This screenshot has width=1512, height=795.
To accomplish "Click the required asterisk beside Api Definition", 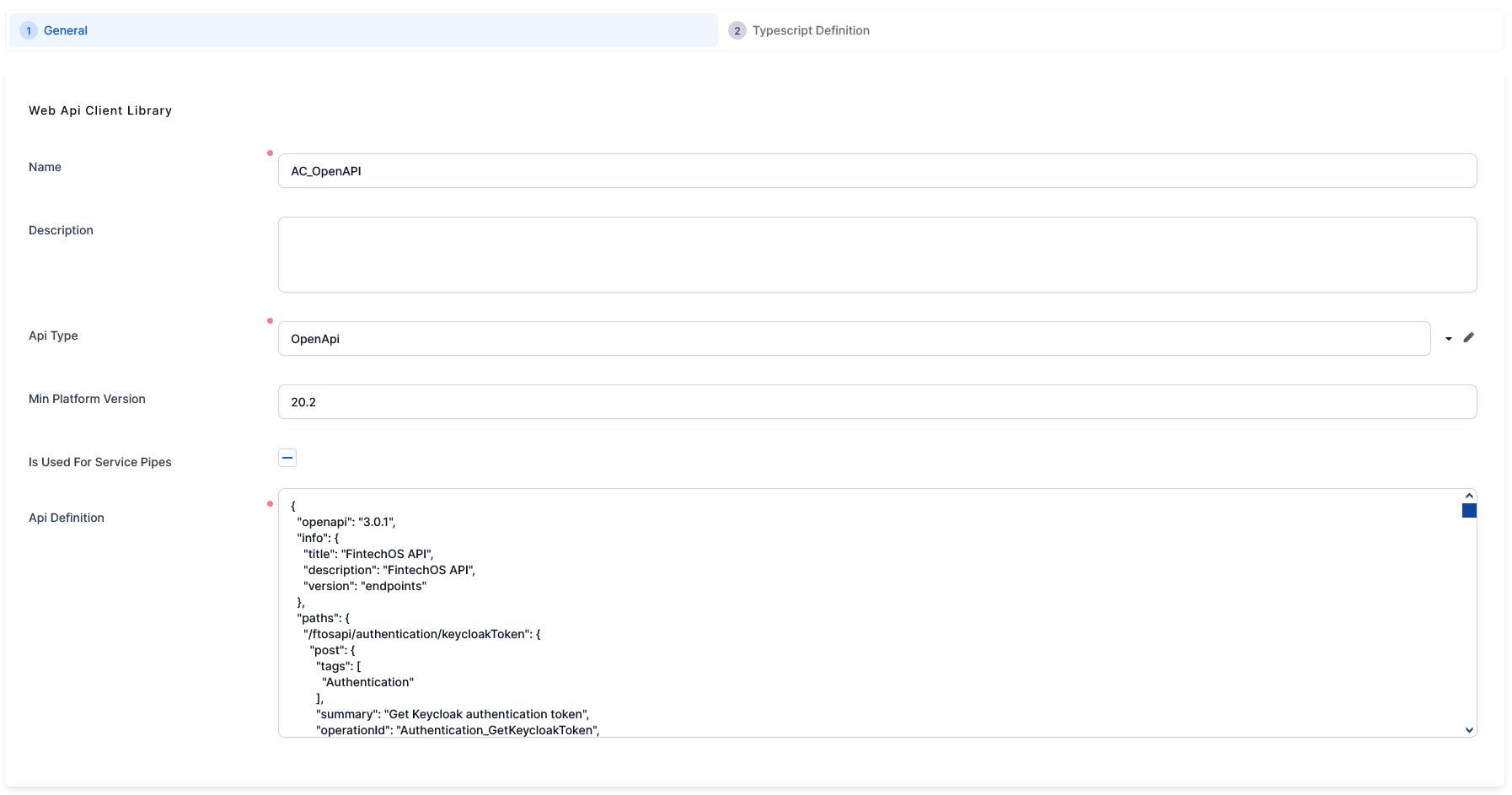I will pyautogui.click(x=271, y=503).
